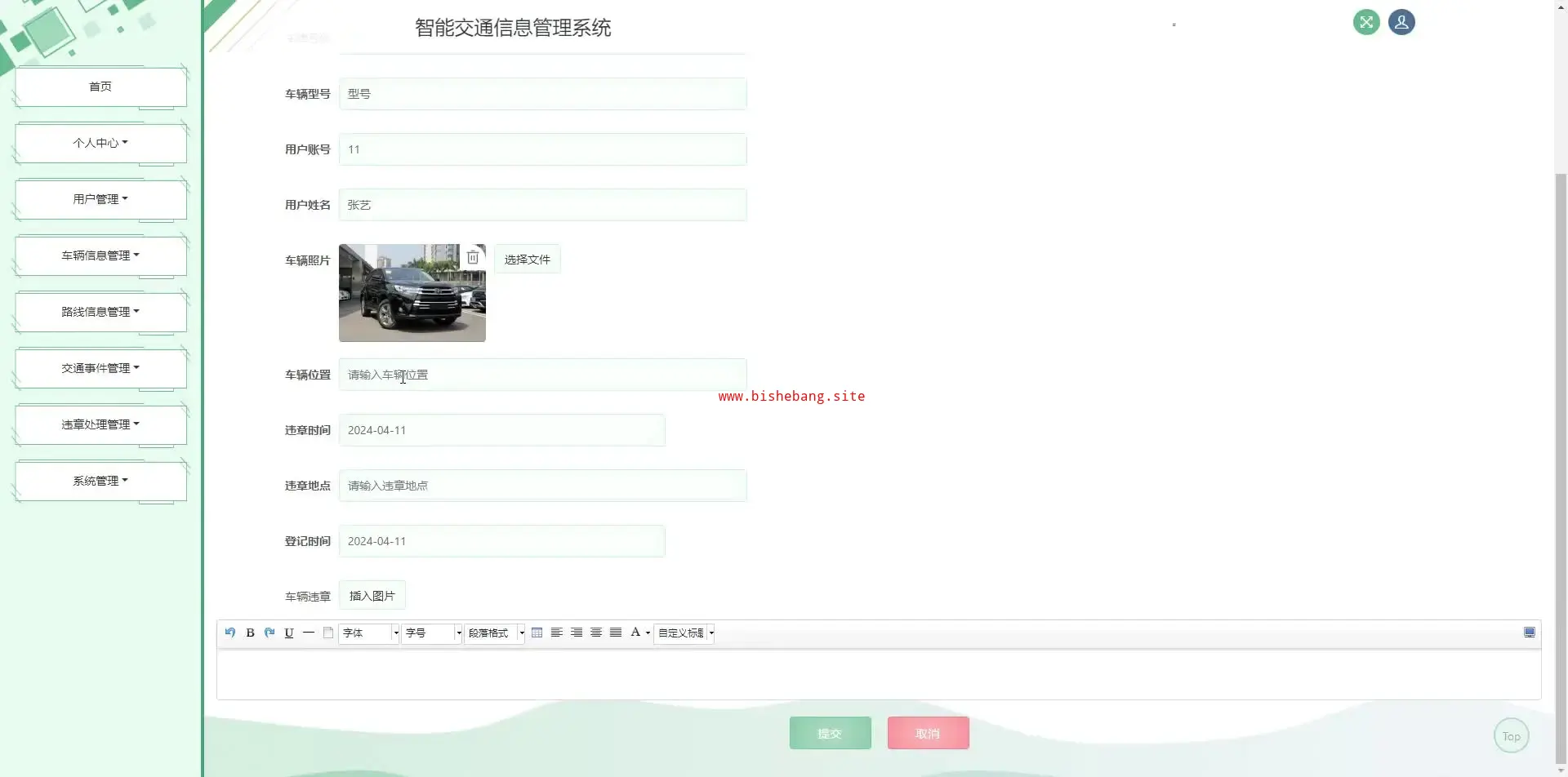Open the 段落格式 paragraph format dropdown

point(495,633)
